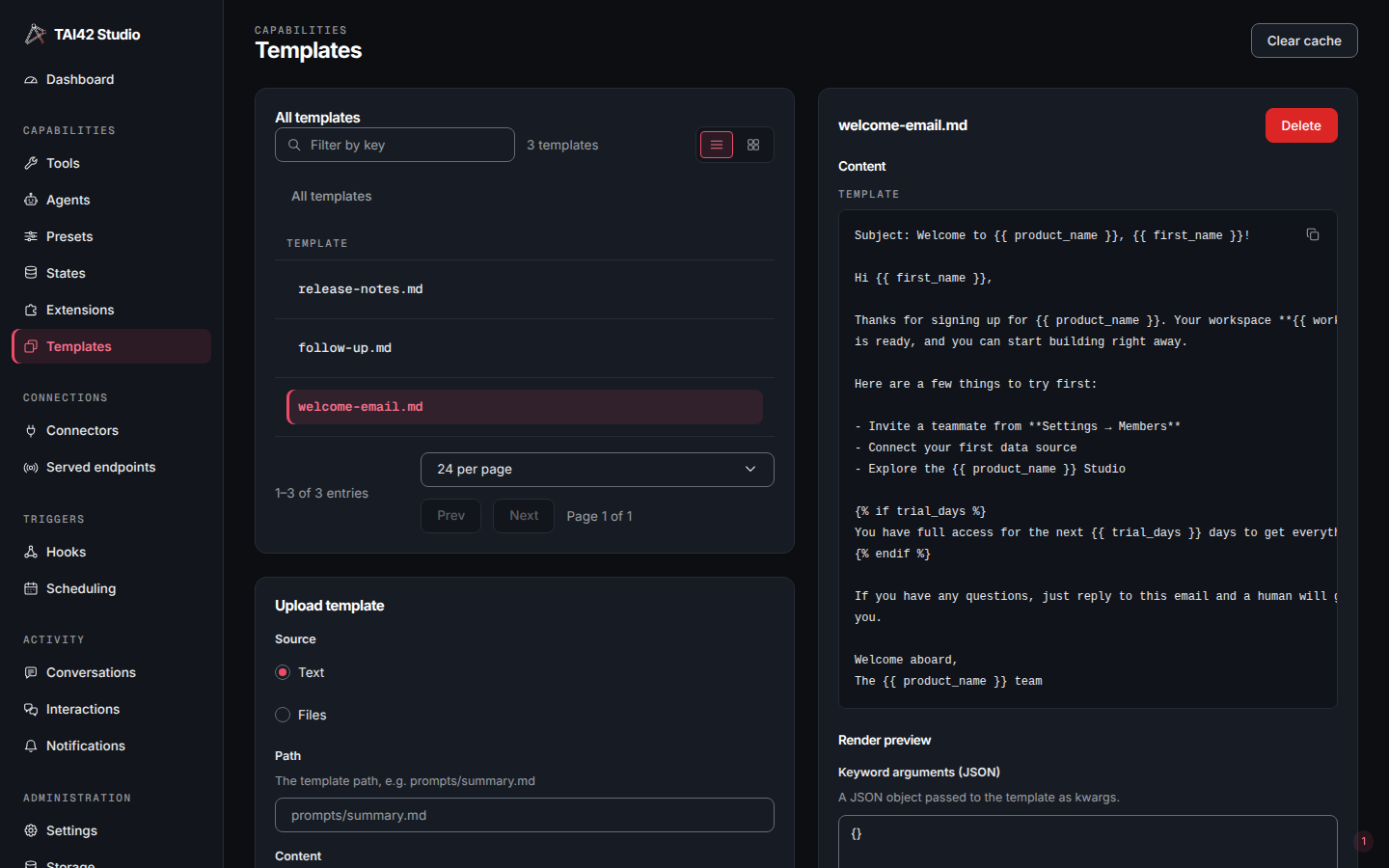Open Extensions section
1389x868 pixels.
[x=111, y=310]
